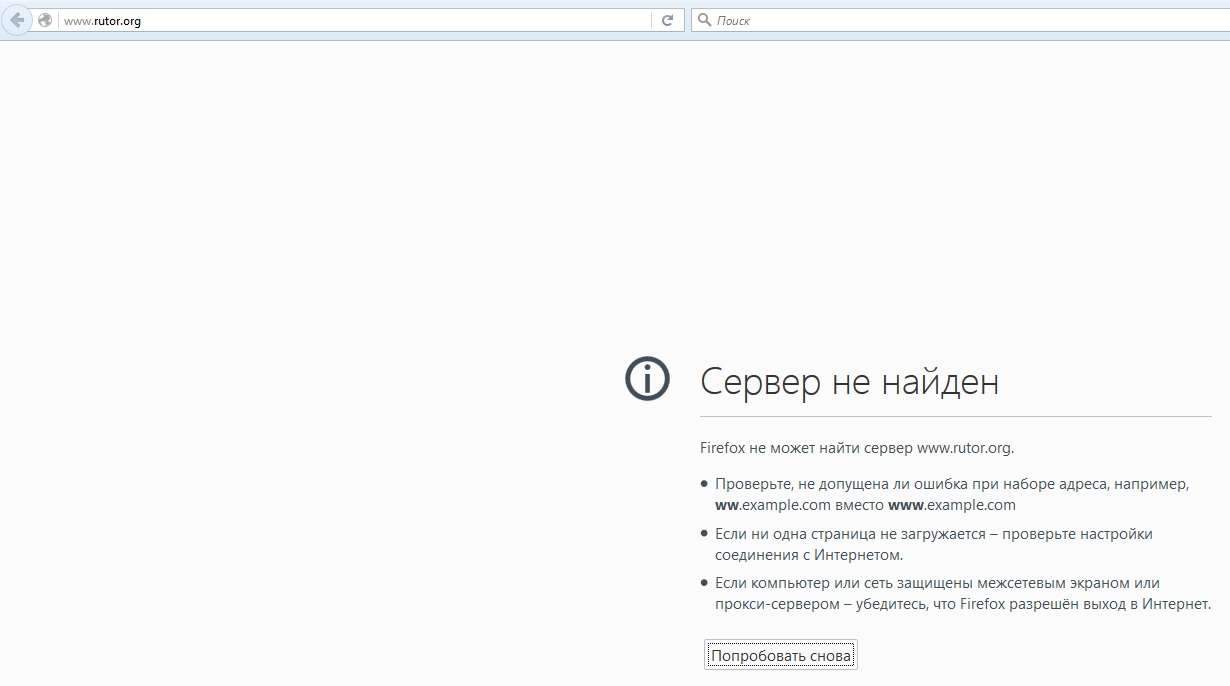Open the site identity globe icon

pyautogui.click(x=45, y=20)
